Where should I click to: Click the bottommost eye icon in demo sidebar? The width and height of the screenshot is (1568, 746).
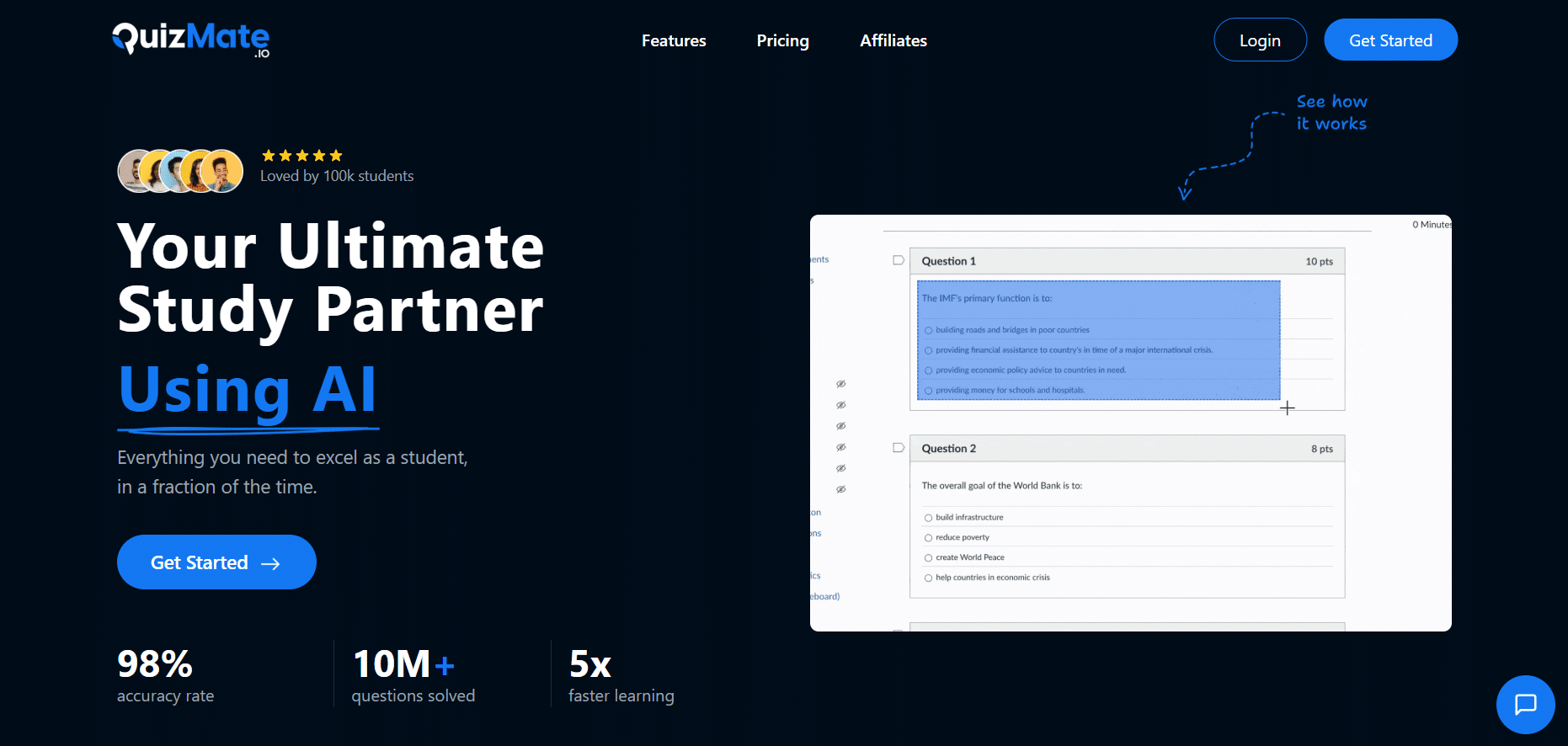[x=840, y=489]
